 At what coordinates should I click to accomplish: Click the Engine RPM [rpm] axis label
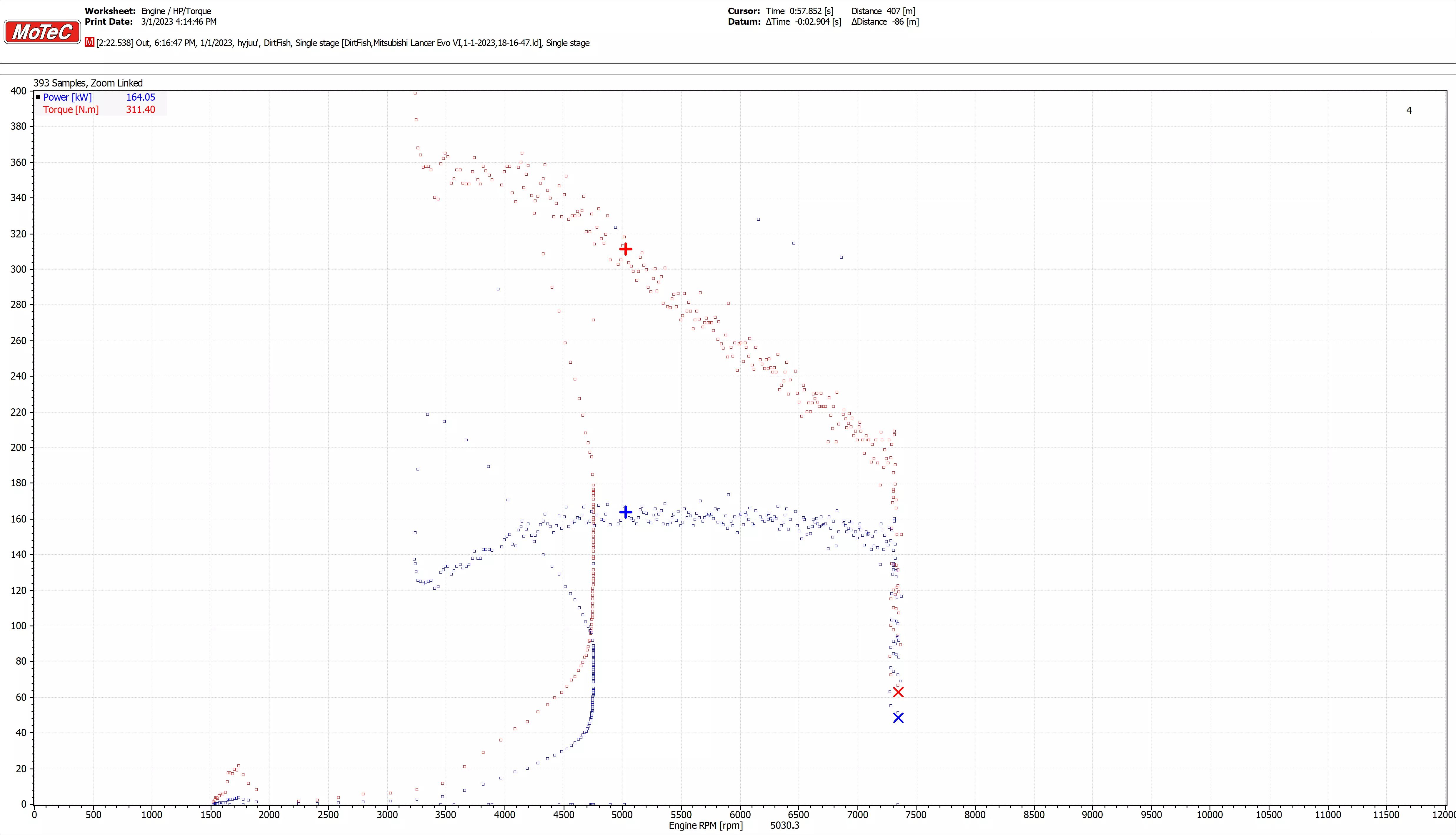706,825
